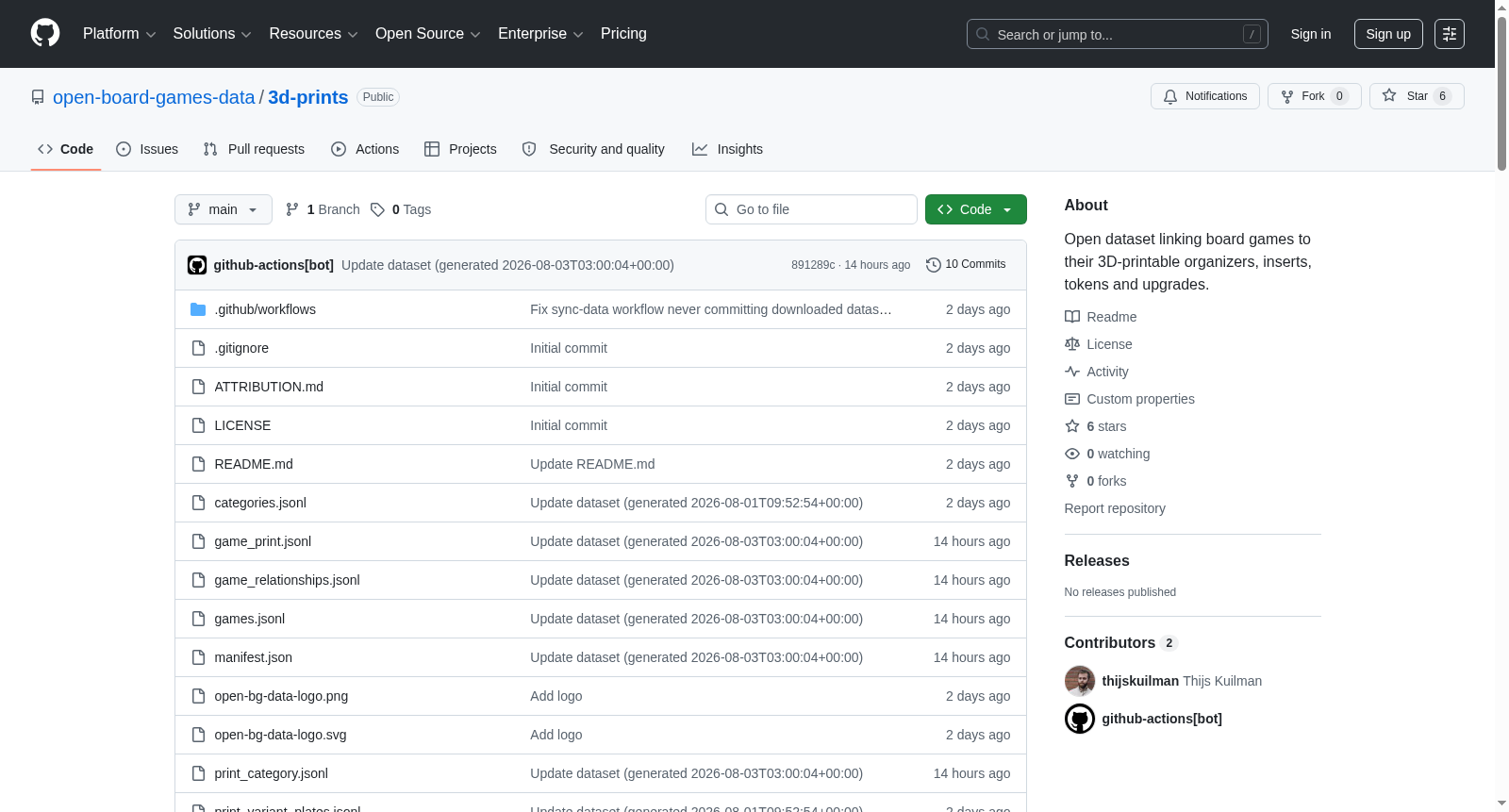View the 10 Commits history
Viewport: 1509px width, 812px height.
(x=966, y=265)
